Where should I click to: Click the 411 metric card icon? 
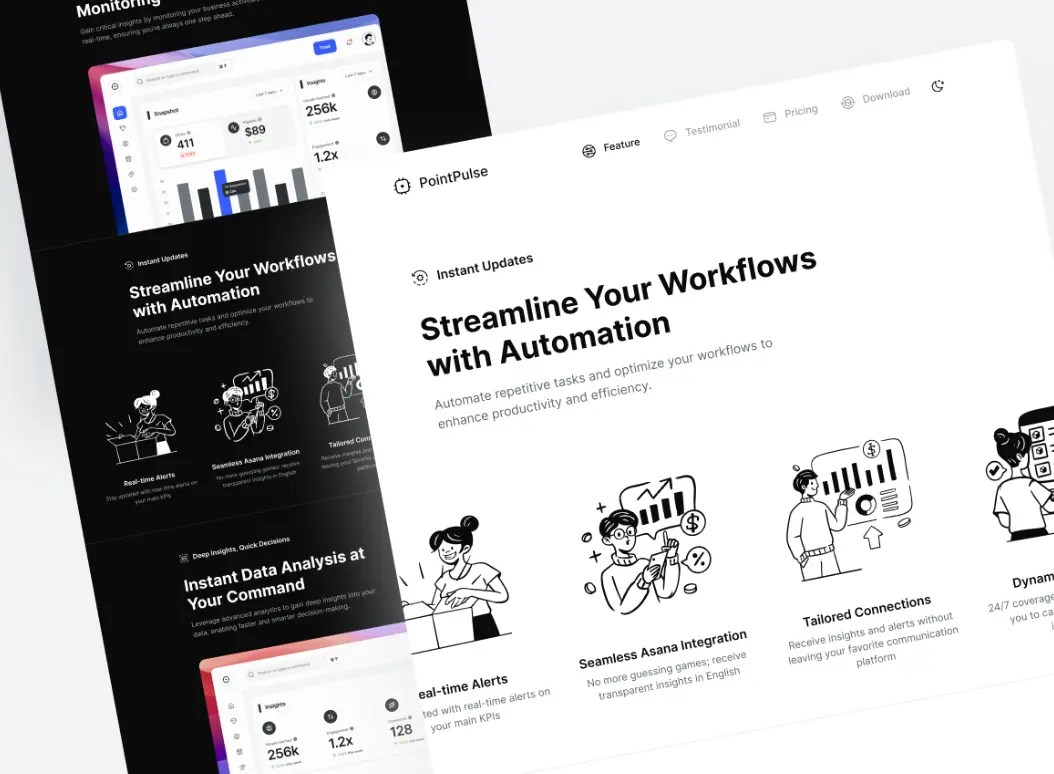pos(165,140)
